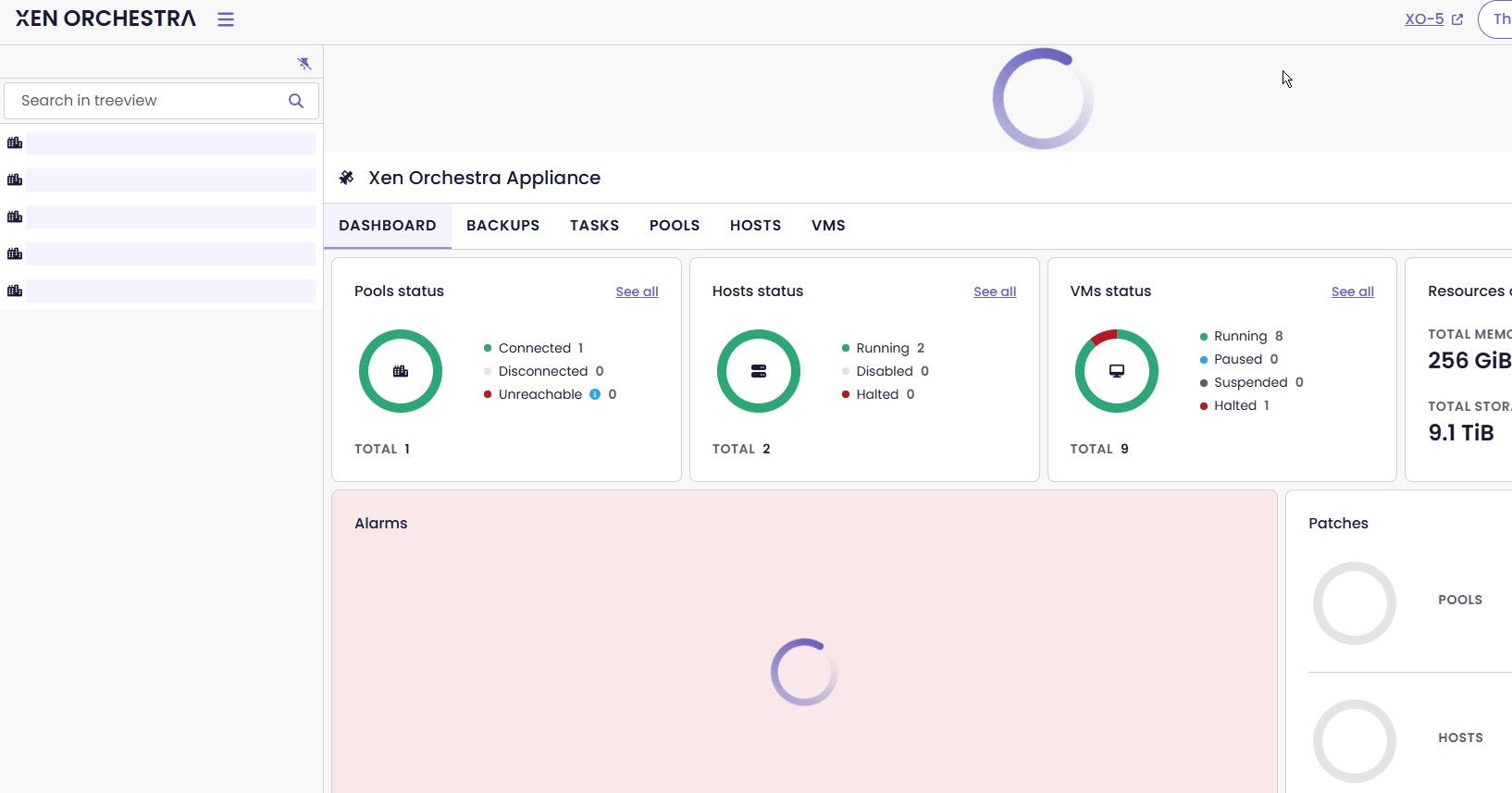The image size is (1512, 793).
Task: Click the unpin sidebar icon
Action: click(304, 63)
